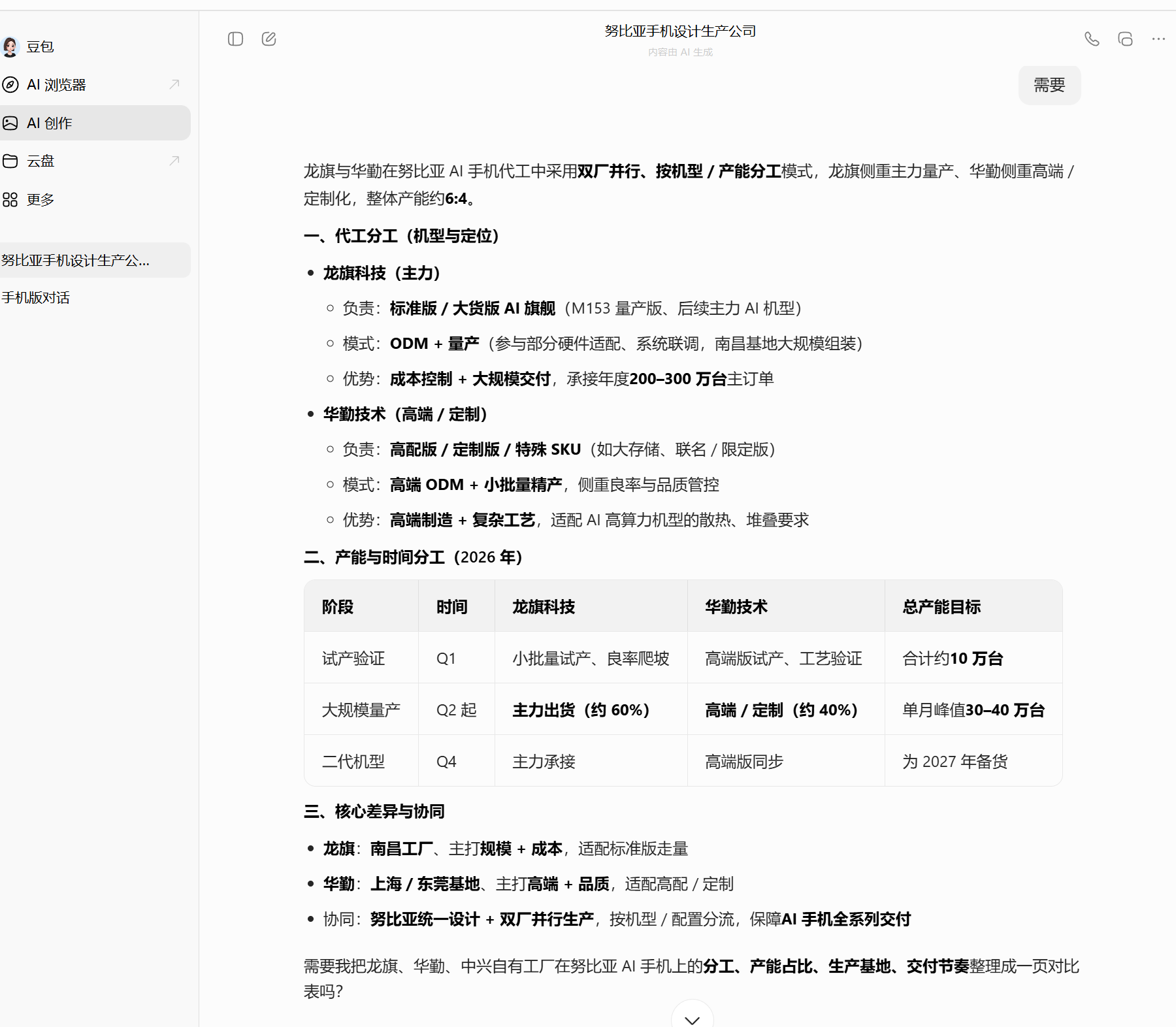Click the chat title 努比亚手机设计生产公司
1176x1027 pixels.
680,31
